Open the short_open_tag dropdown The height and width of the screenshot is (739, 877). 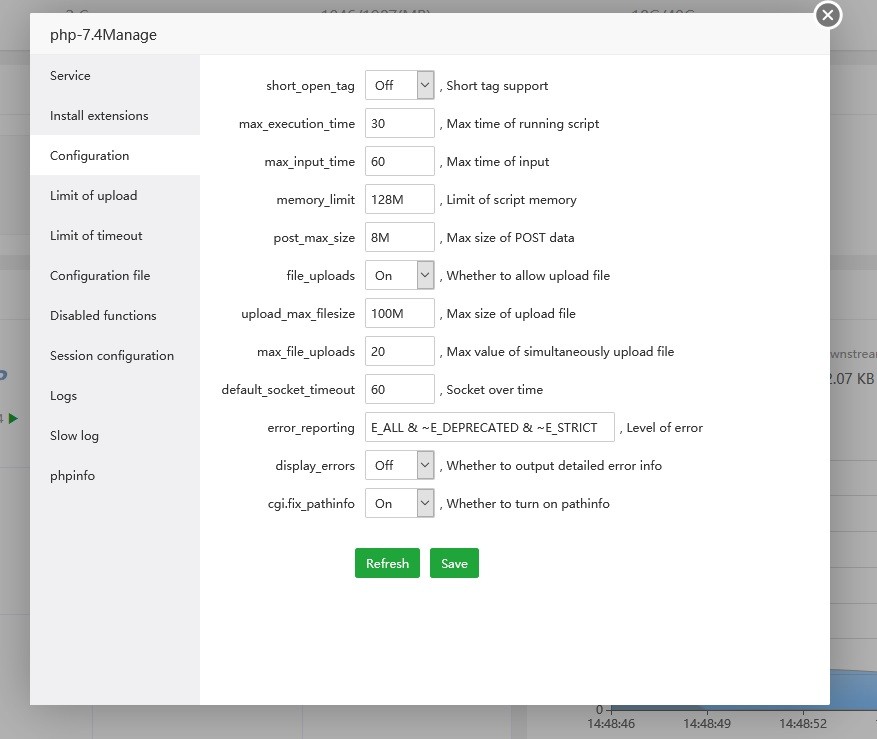click(x=399, y=86)
